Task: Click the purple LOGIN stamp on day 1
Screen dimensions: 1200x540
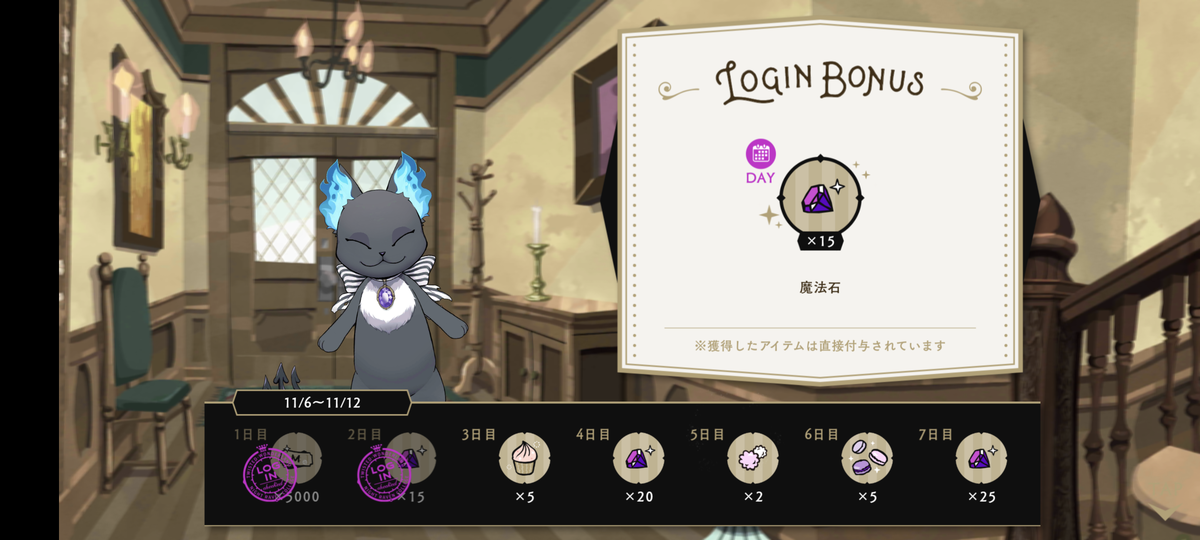Action: point(272,472)
